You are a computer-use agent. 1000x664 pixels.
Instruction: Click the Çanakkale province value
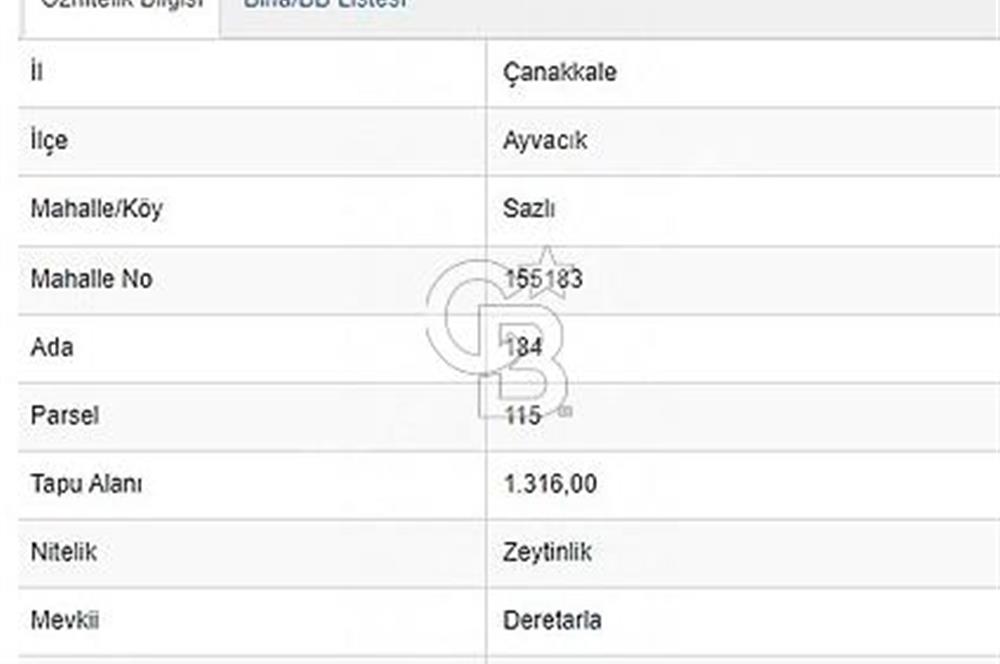point(560,73)
